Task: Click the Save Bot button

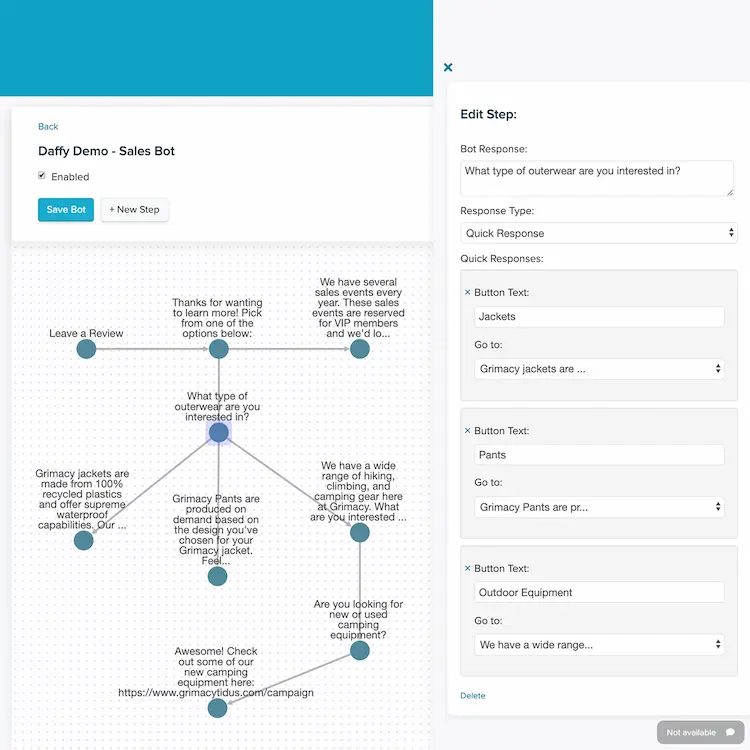Action: coord(66,210)
